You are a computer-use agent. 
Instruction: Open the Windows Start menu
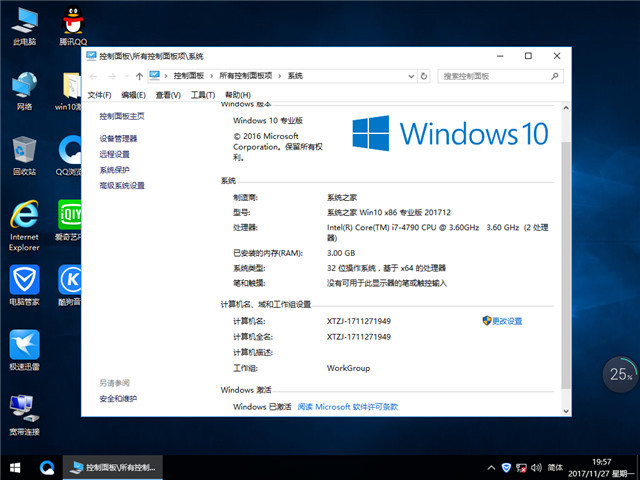15,468
